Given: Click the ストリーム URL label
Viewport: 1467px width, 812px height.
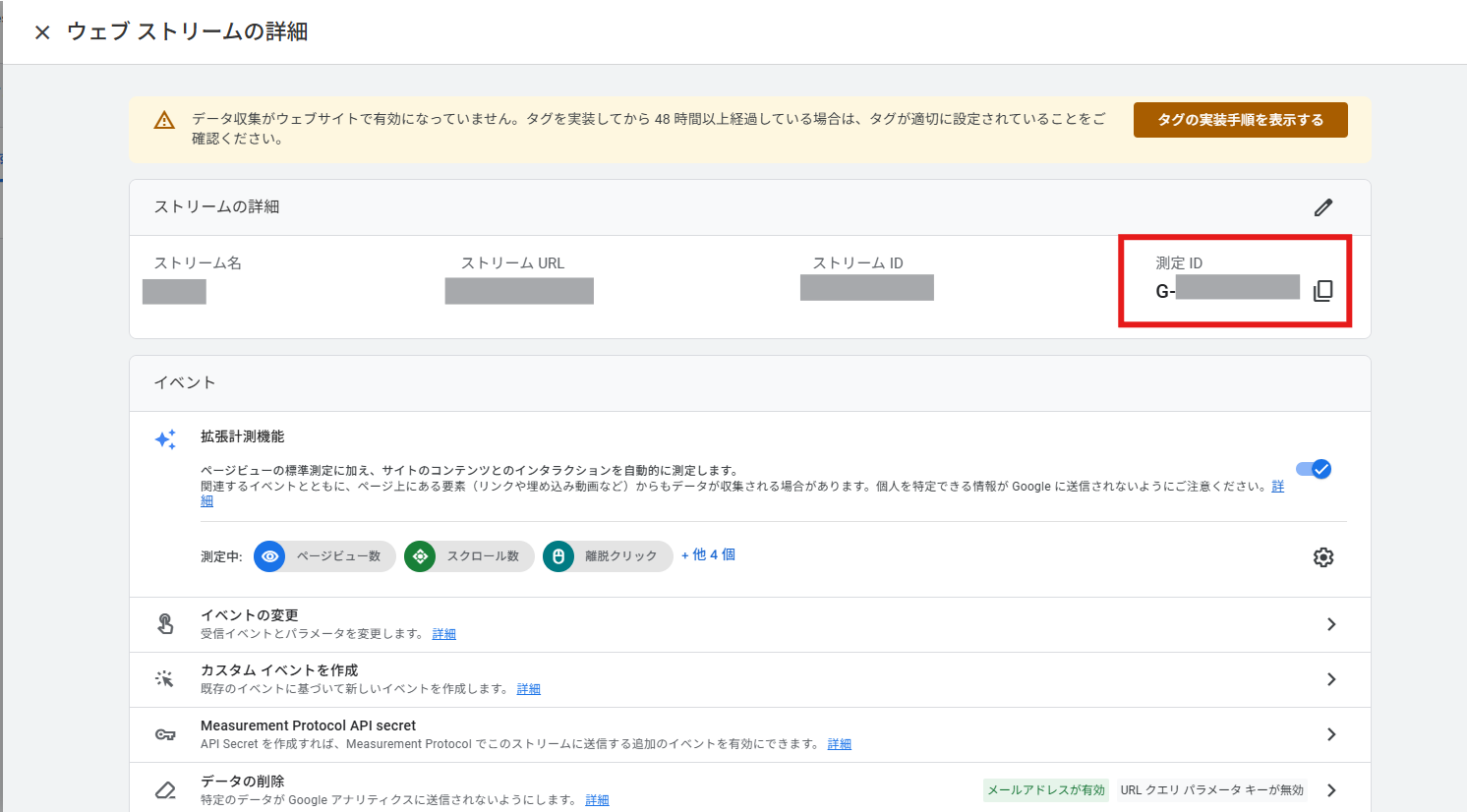Looking at the screenshot, I should tap(513, 262).
